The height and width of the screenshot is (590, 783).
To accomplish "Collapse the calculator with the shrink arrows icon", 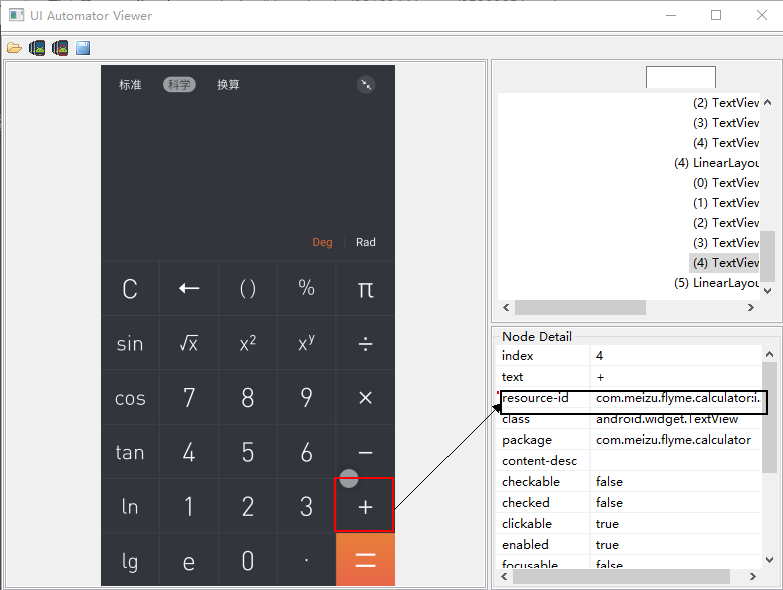I will point(366,84).
